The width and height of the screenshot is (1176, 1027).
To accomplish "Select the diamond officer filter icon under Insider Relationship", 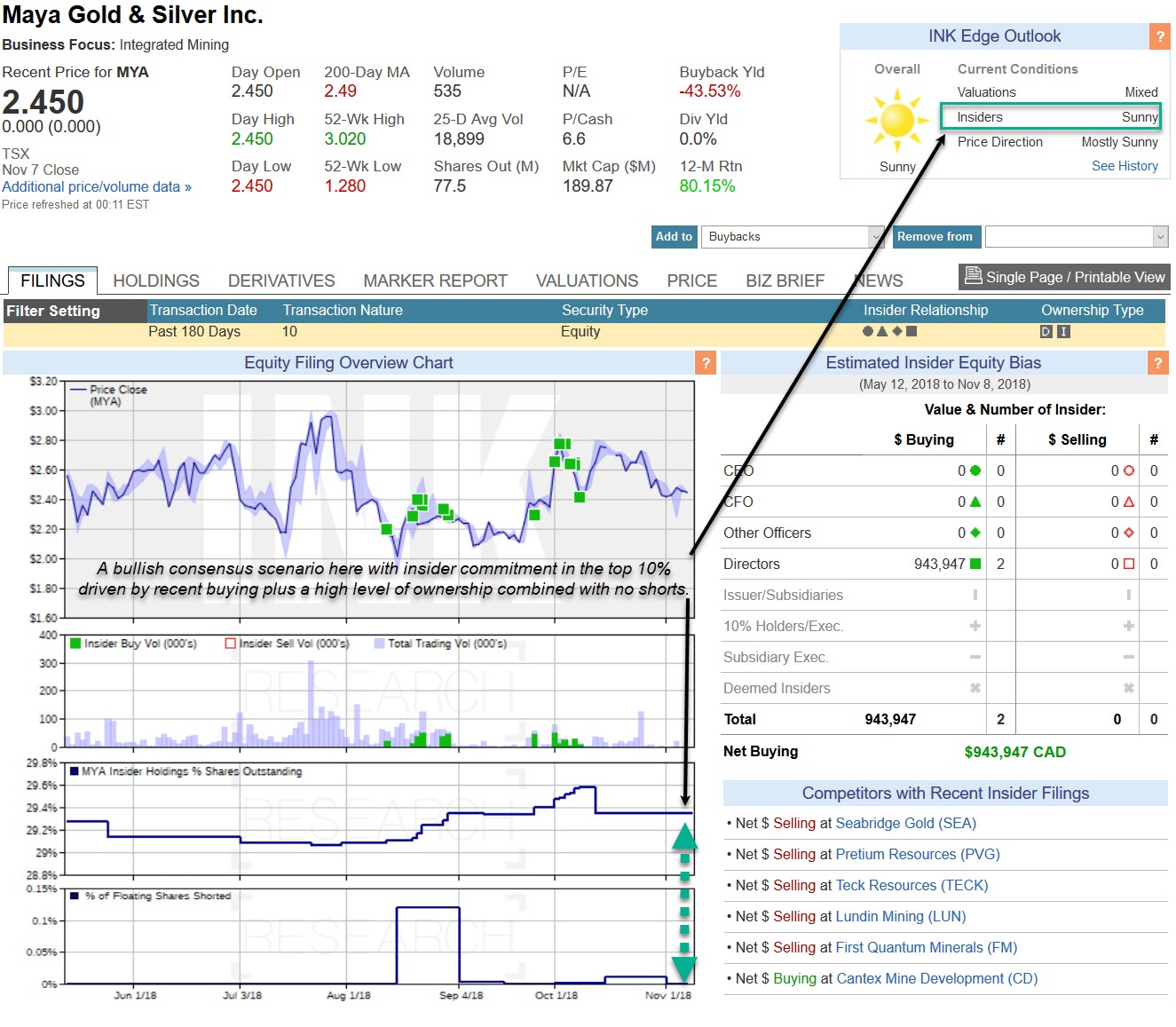I will pos(896,331).
